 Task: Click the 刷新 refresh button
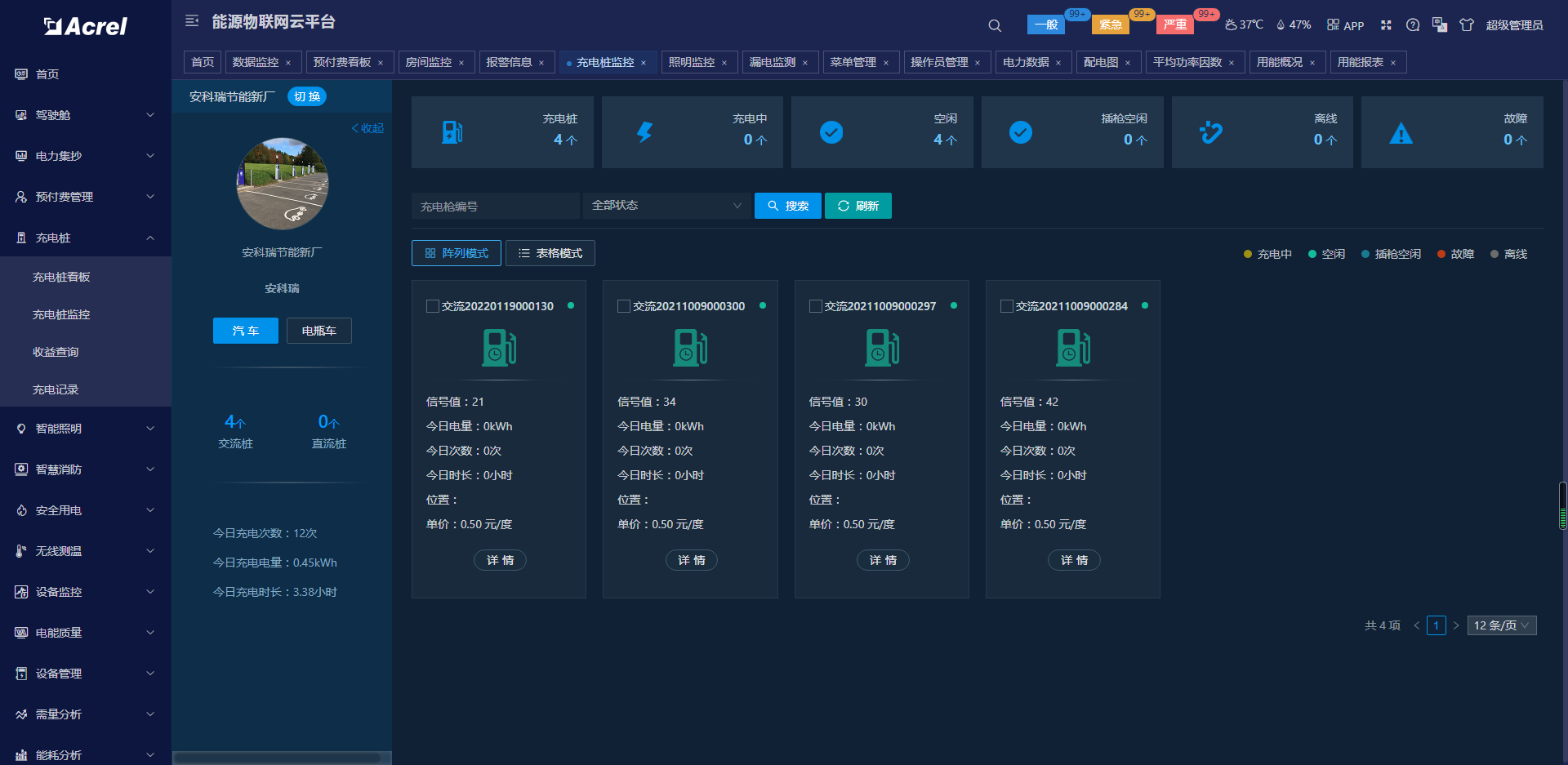pos(857,205)
